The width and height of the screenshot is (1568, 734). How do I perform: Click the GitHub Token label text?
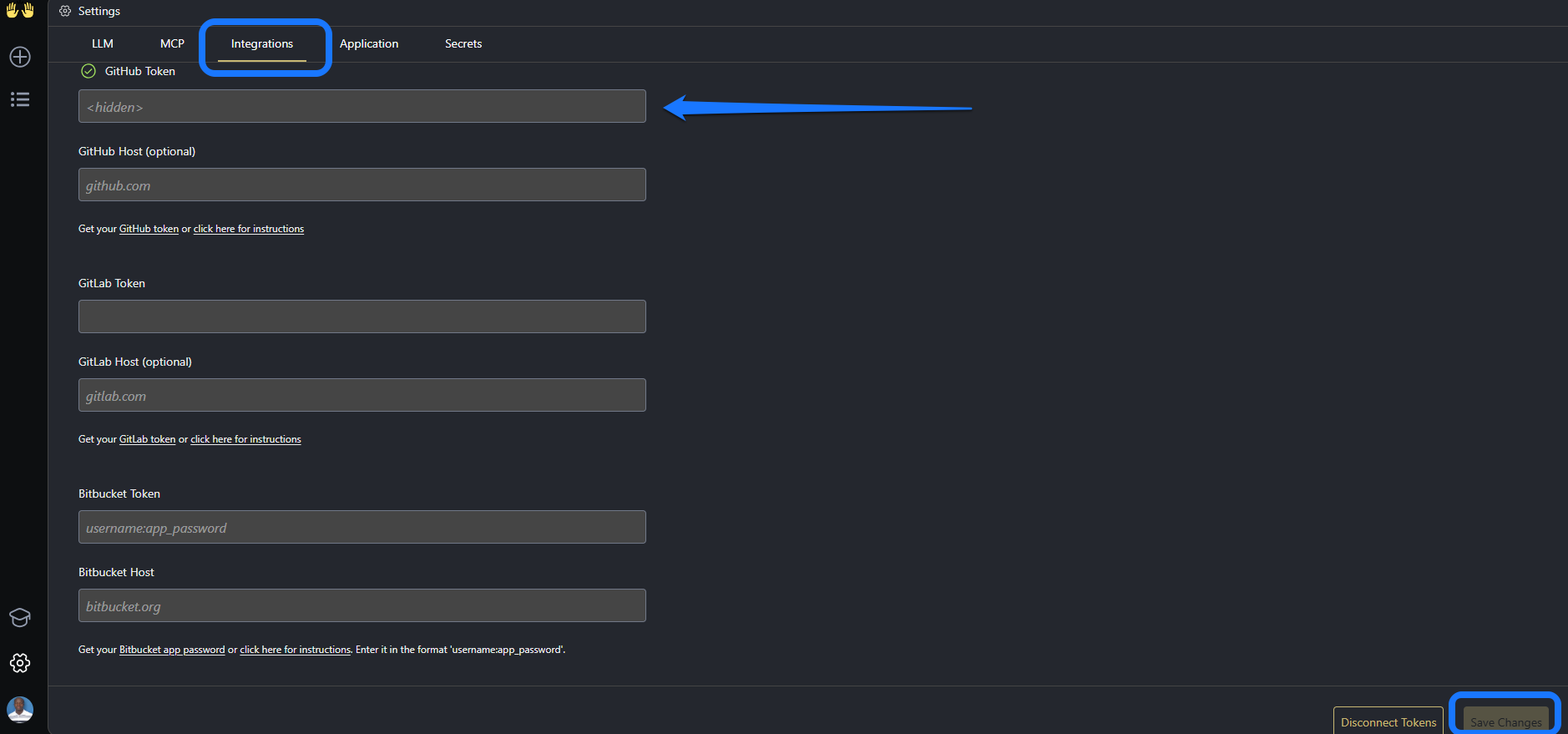(140, 71)
